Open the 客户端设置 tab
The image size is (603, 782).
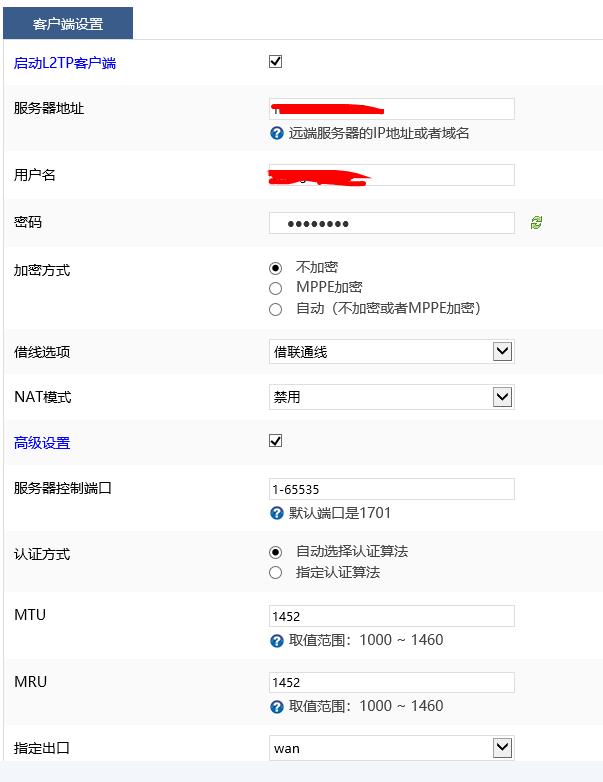click(68, 23)
